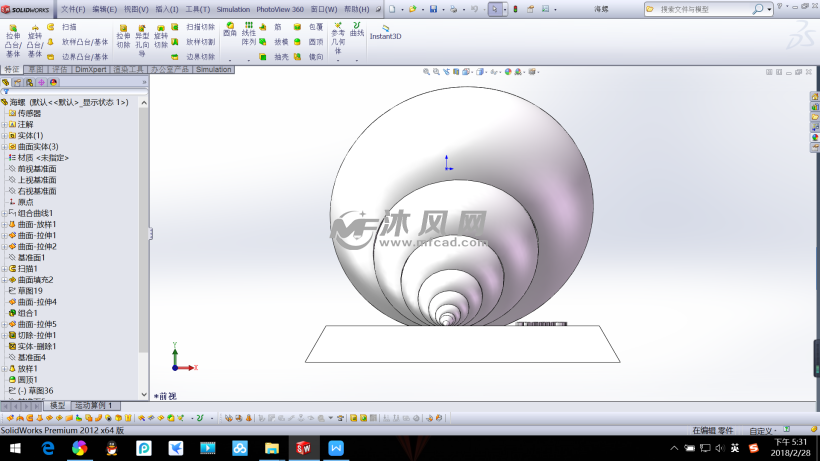This screenshot has height=461, width=820.
Task: Choose the 放样凸台/基体 loft boss tool
Action: click(x=77, y=42)
